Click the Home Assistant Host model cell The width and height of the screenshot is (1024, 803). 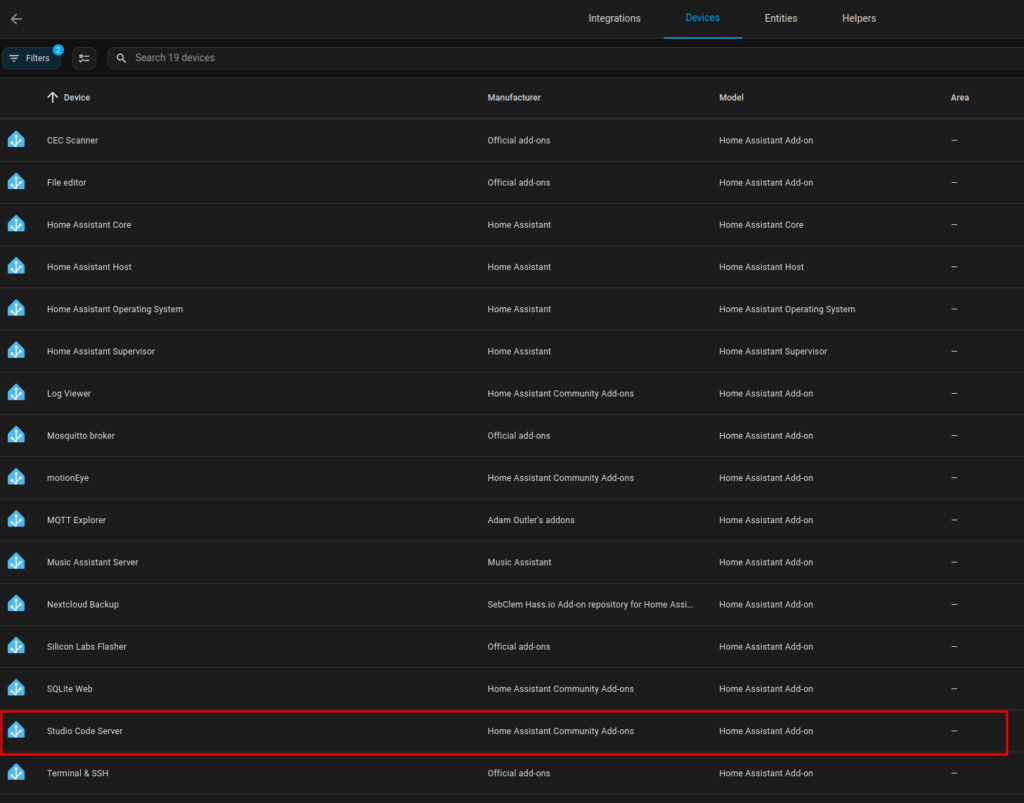point(761,267)
